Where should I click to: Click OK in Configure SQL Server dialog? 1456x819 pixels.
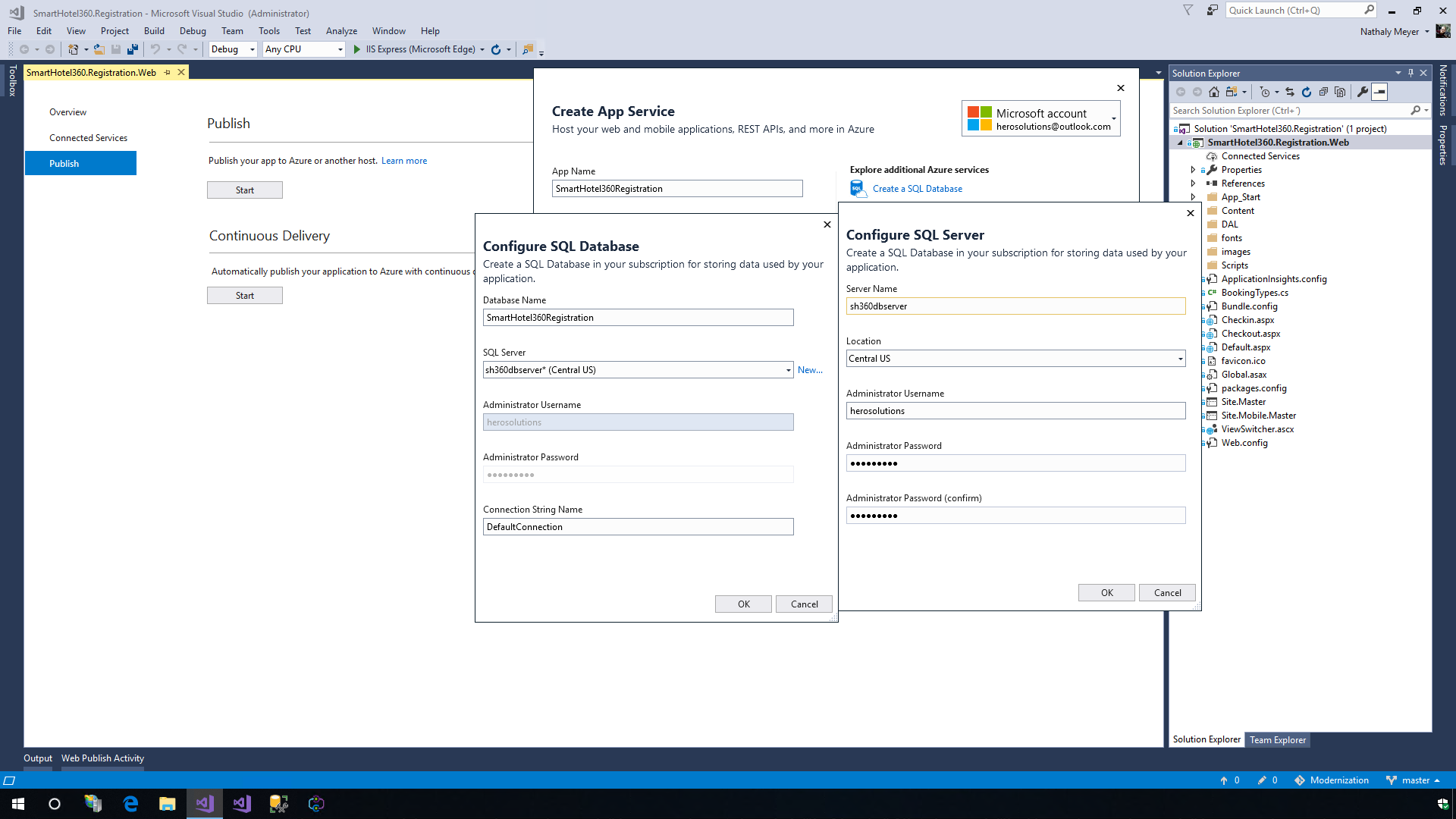point(1106,593)
